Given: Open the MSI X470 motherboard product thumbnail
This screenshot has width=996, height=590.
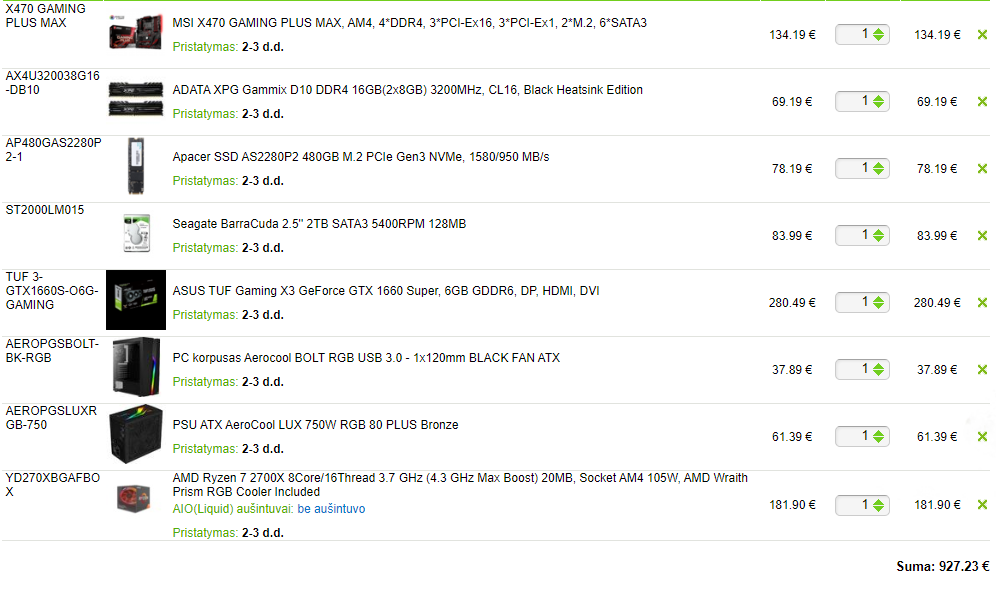Looking at the screenshot, I should click(136, 32).
